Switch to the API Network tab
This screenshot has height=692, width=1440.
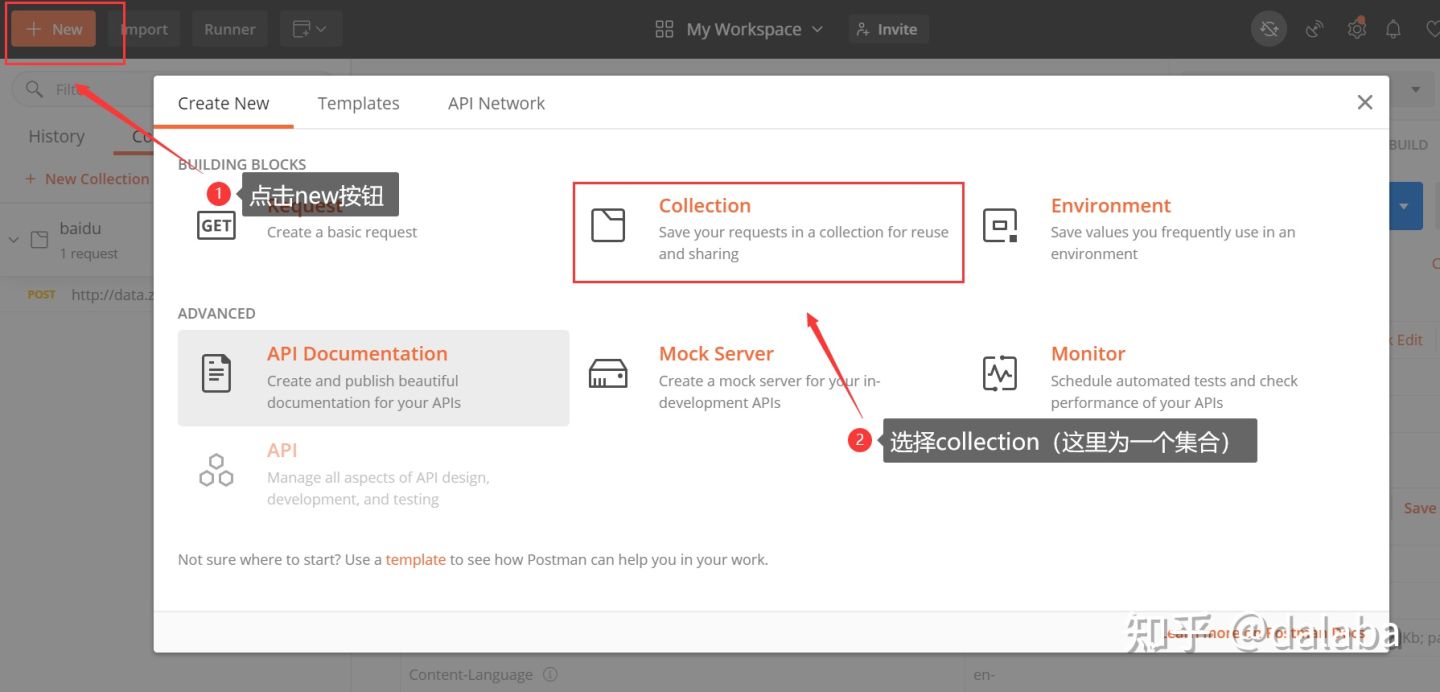tap(496, 103)
